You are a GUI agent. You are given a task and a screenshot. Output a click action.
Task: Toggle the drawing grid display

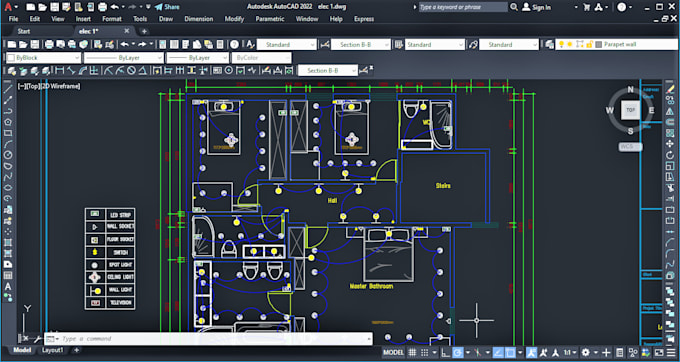(412, 352)
